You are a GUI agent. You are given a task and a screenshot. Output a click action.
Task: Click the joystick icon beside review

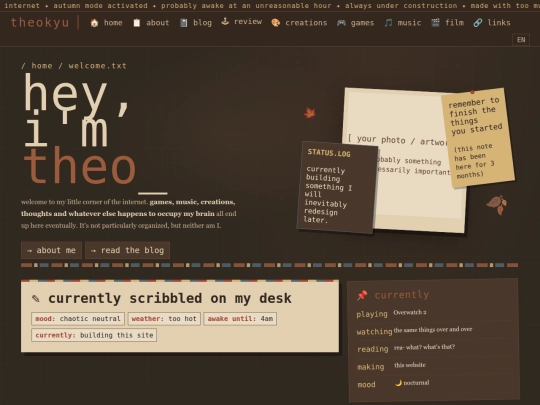point(225,22)
